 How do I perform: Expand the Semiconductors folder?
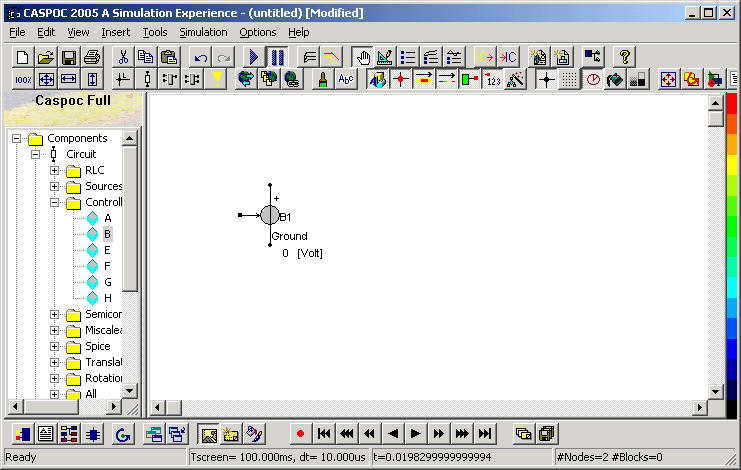coord(54,315)
